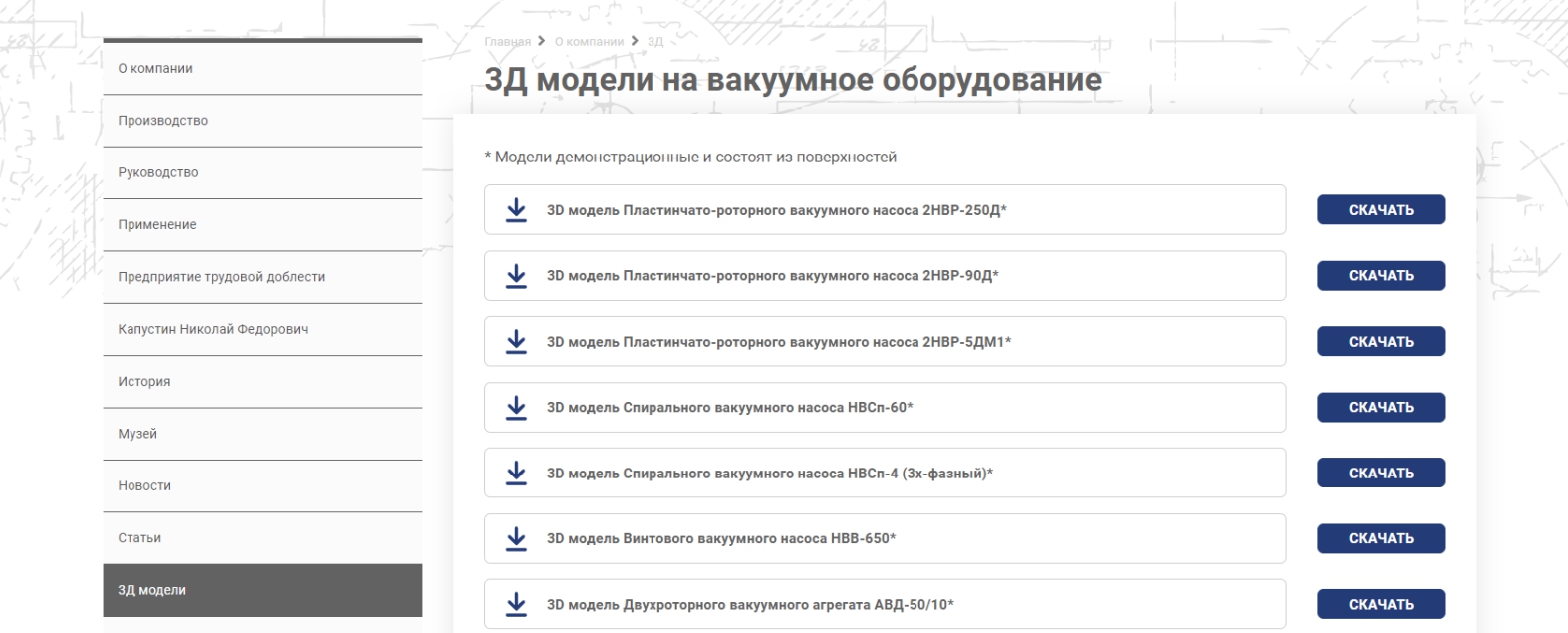Click download arrow icon for 2НВР-250Д model
The image size is (1568, 633).
(516, 210)
